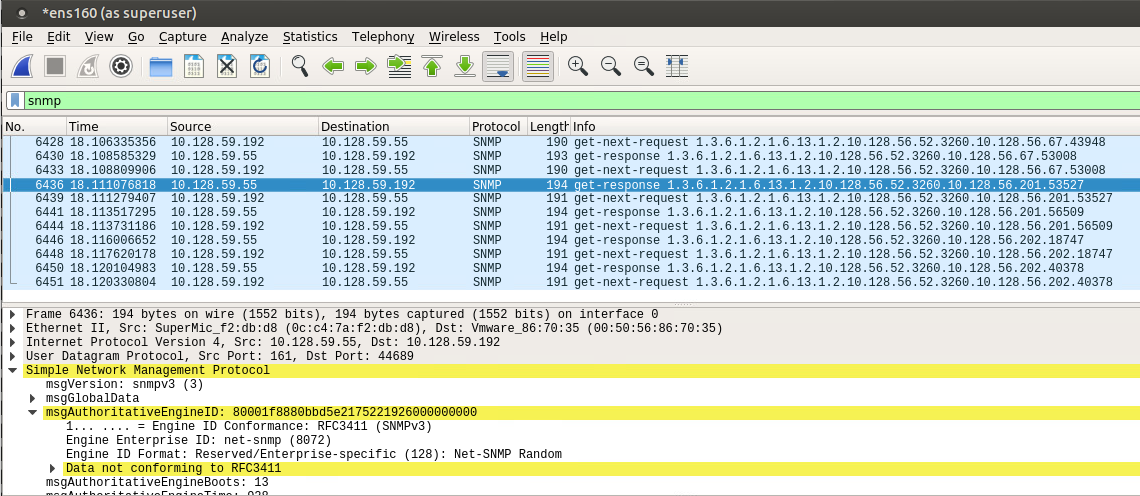The width and height of the screenshot is (1140, 496).
Task: Find a packet with magnifier icon
Action: 300,66
